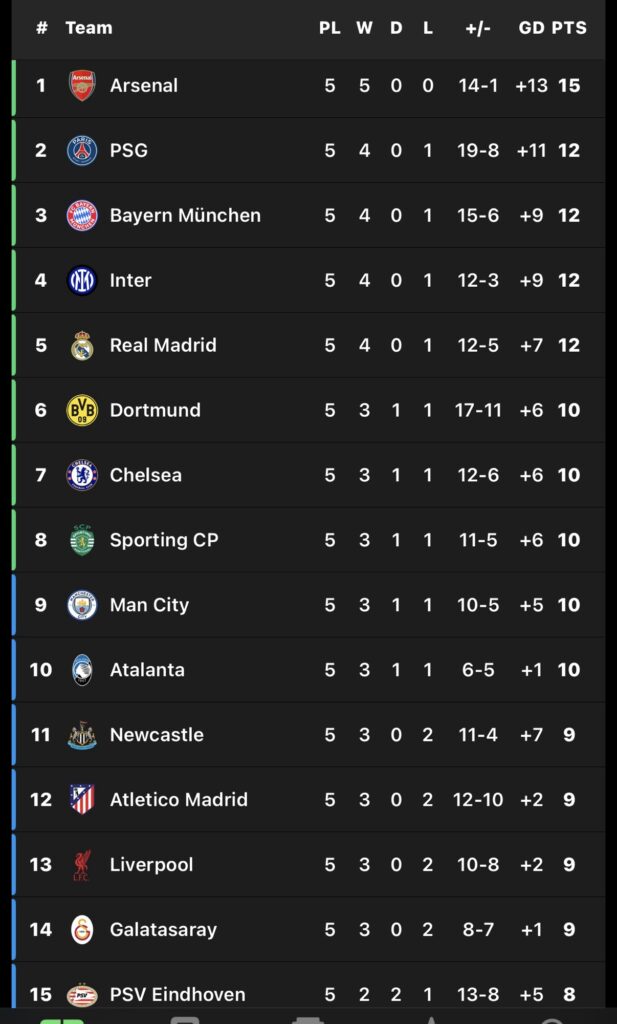Tap the Inter club badge
Viewport: 617px width, 1024px height.
pyautogui.click(x=82, y=281)
